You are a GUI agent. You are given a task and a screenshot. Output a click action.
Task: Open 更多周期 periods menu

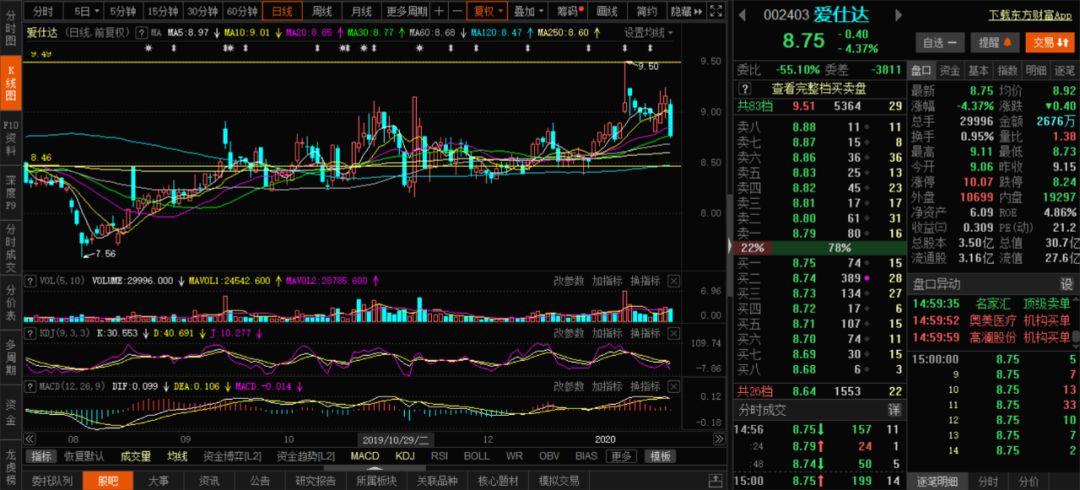(x=406, y=11)
